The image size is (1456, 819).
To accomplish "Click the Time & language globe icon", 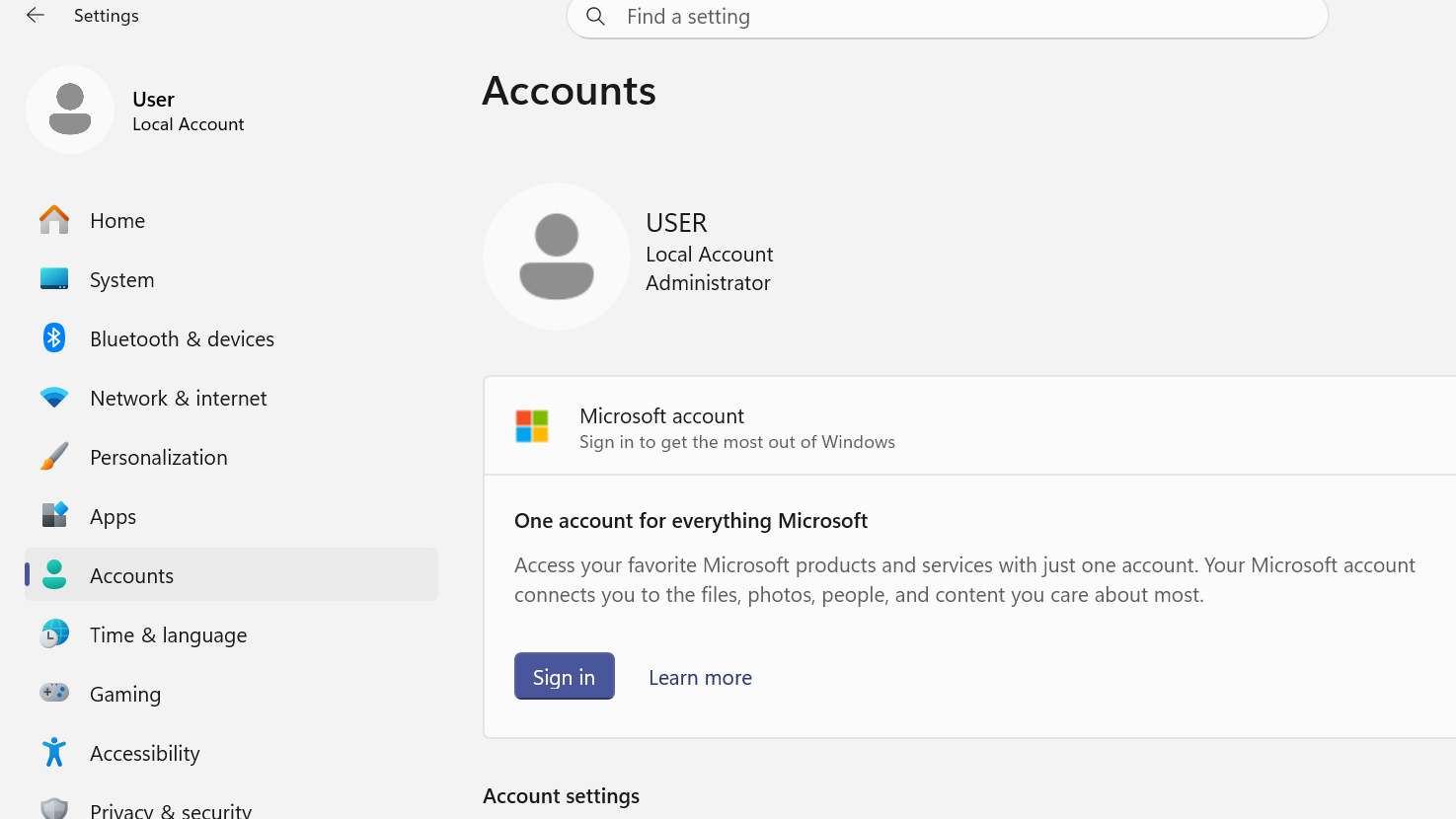I will [x=54, y=634].
